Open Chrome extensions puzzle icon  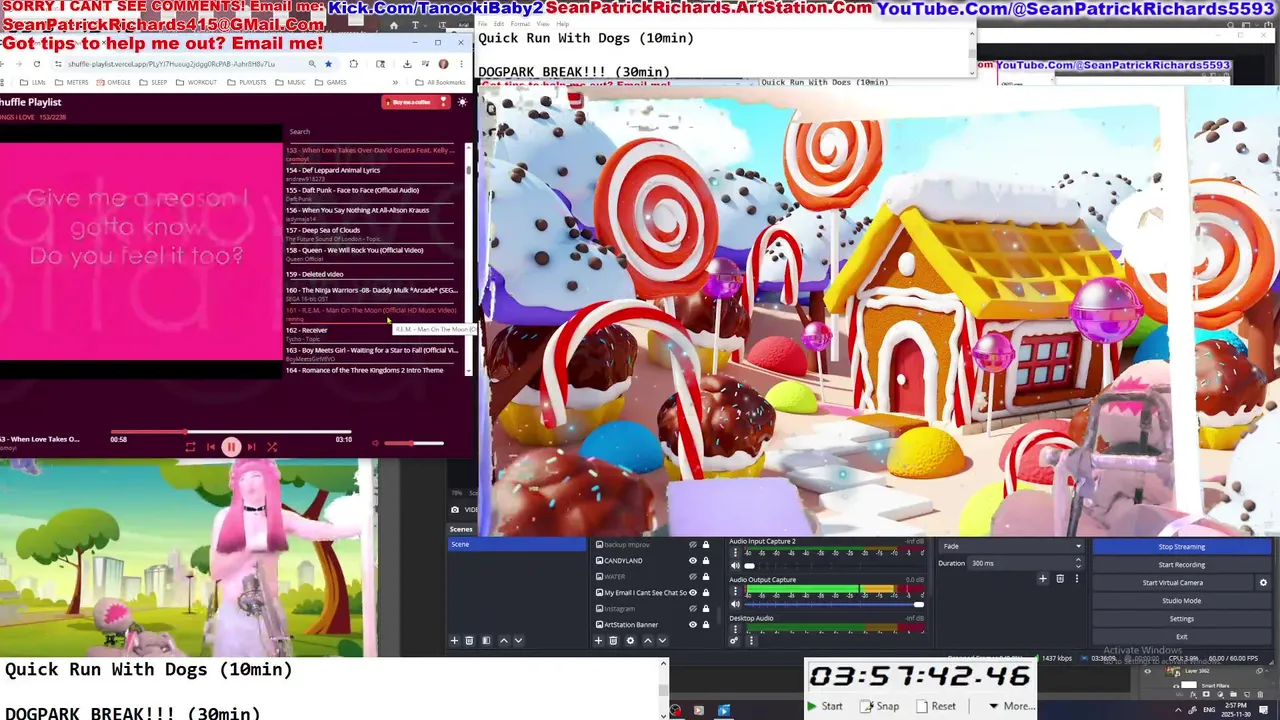pyautogui.click(x=353, y=64)
